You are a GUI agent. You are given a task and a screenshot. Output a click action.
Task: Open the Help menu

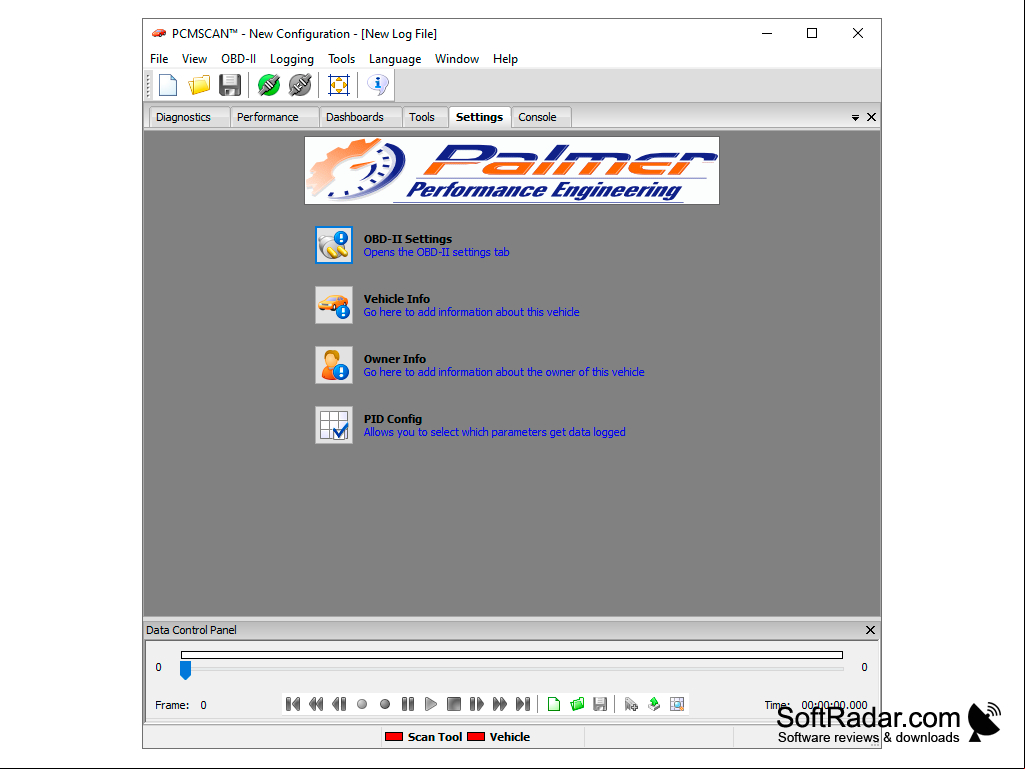(x=505, y=59)
